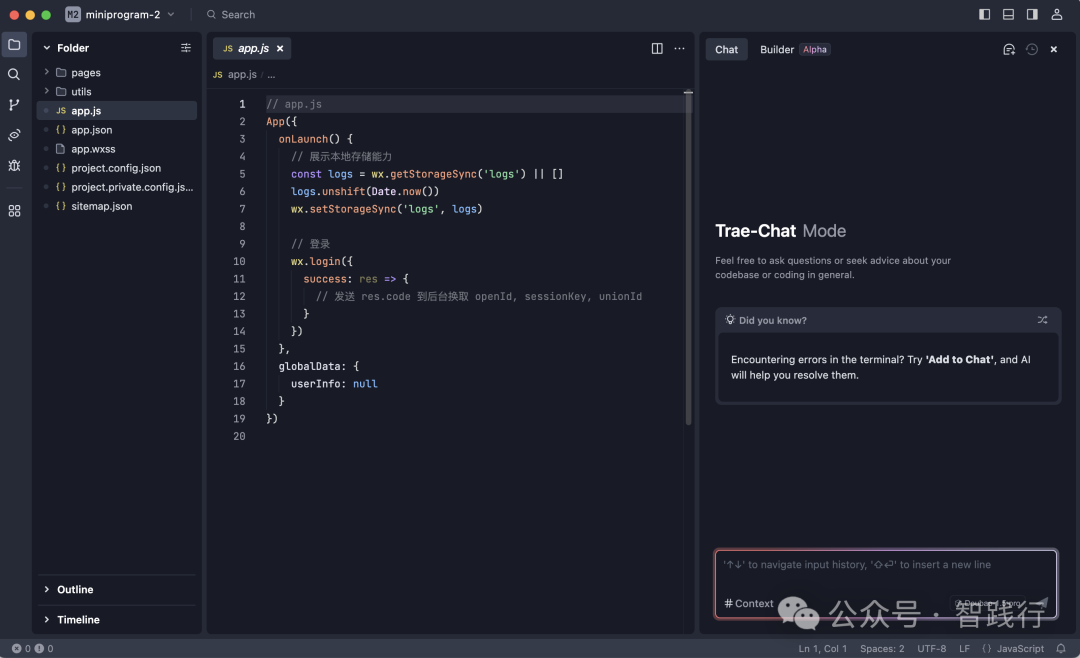Open the Search view in sidebar
This screenshot has width=1080, height=658.
[x=14, y=74]
